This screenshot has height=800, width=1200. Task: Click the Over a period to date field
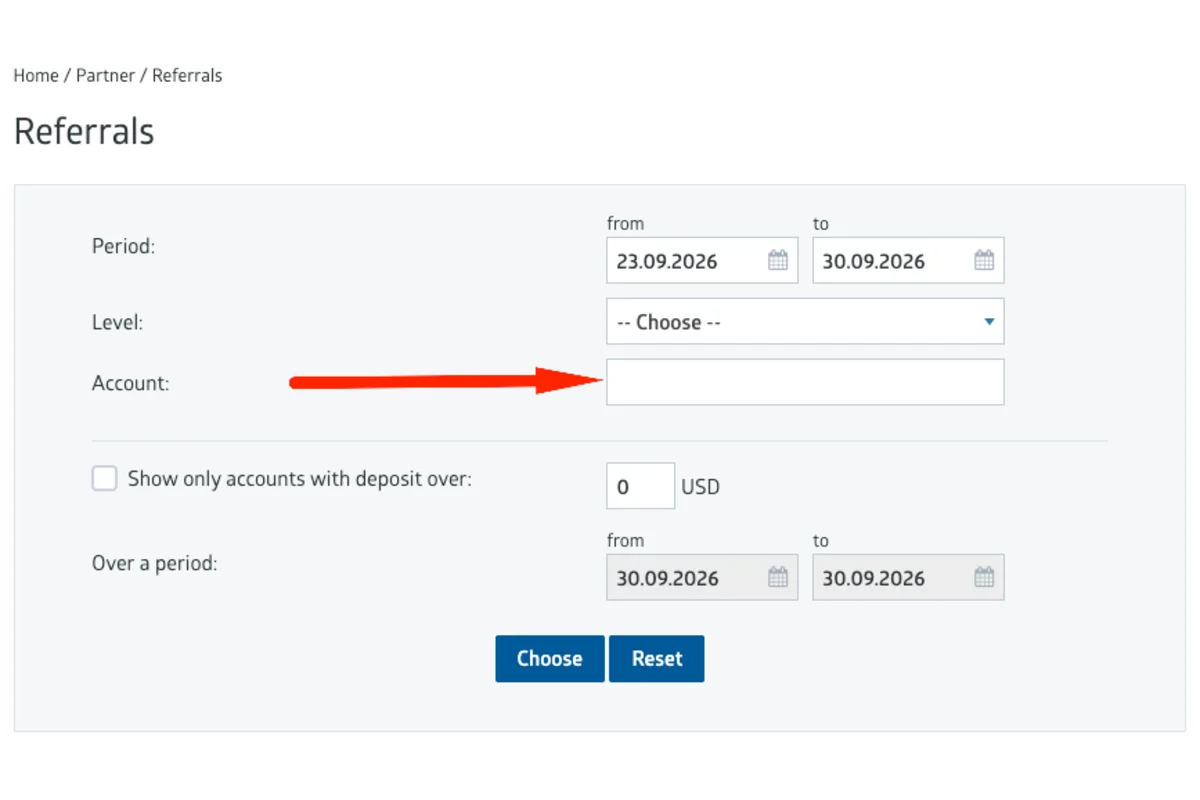[908, 577]
